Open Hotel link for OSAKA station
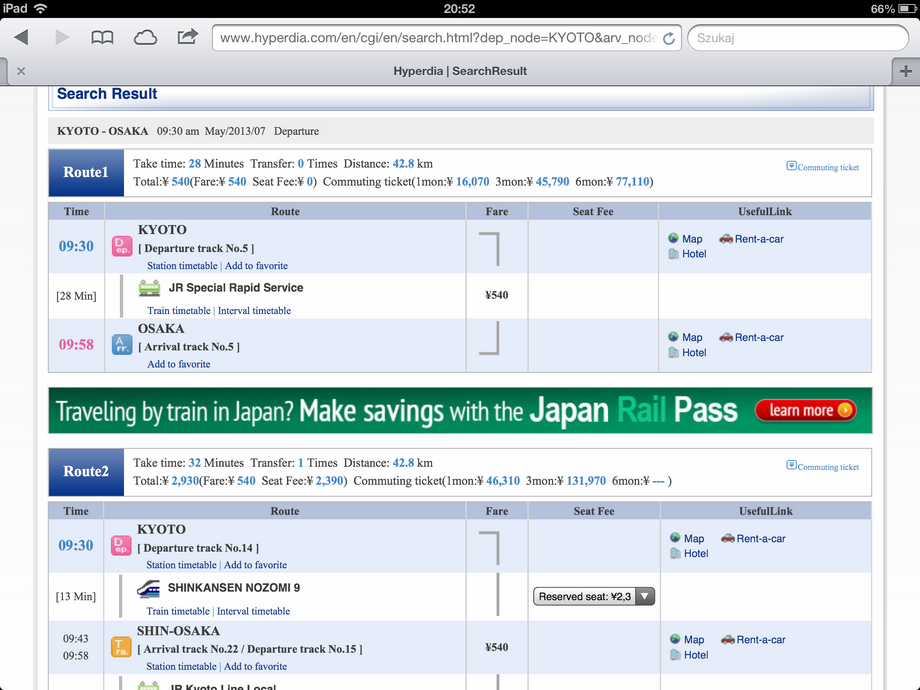Viewport: 920px width, 690px height. (688, 353)
